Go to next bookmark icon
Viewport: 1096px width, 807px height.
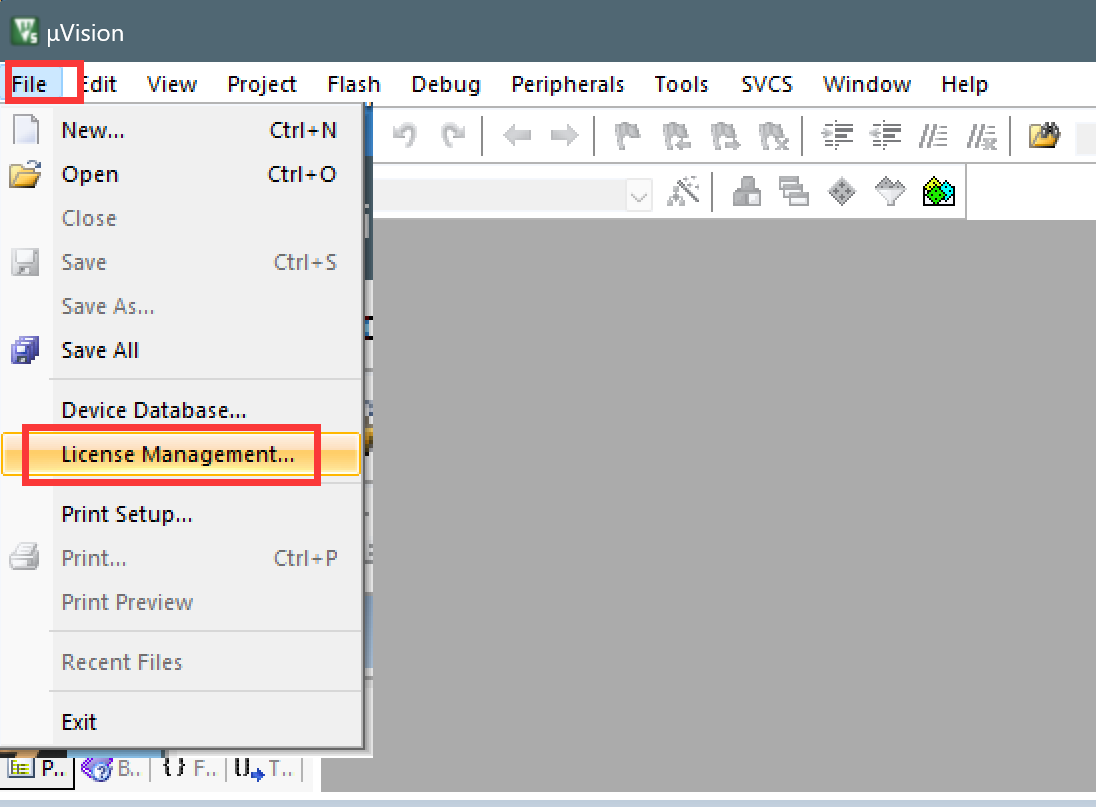click(724, 136)
